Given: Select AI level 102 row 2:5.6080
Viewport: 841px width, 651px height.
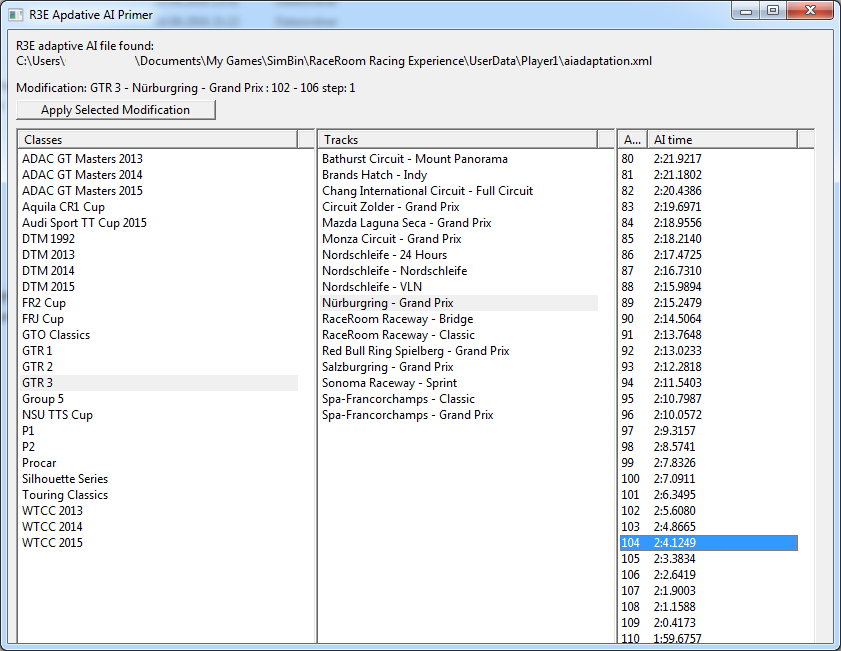Looking at the screenshot, I should pyautogui.click(x=709, y=511).
